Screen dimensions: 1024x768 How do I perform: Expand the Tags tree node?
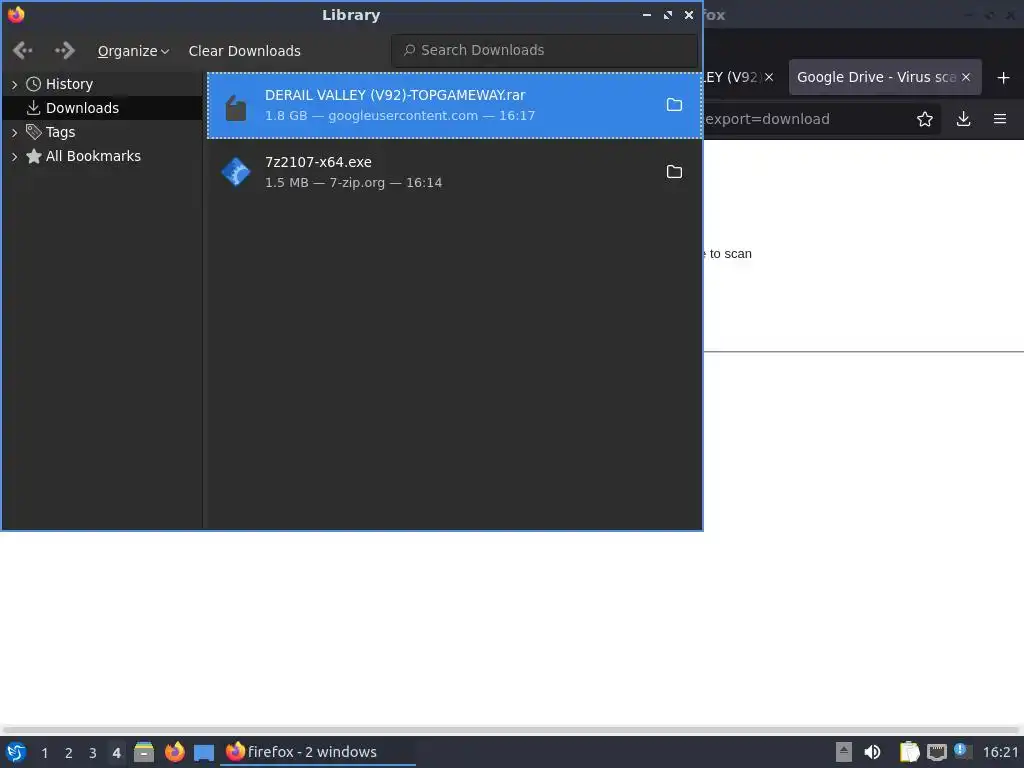click(14, 133)
